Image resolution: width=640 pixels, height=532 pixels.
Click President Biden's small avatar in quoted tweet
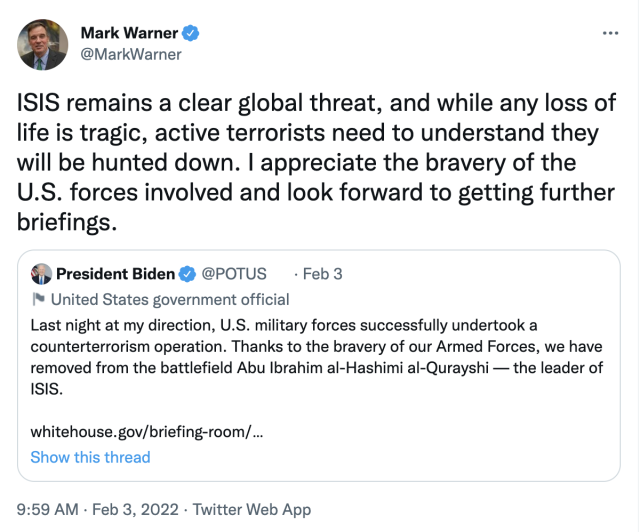41,274
